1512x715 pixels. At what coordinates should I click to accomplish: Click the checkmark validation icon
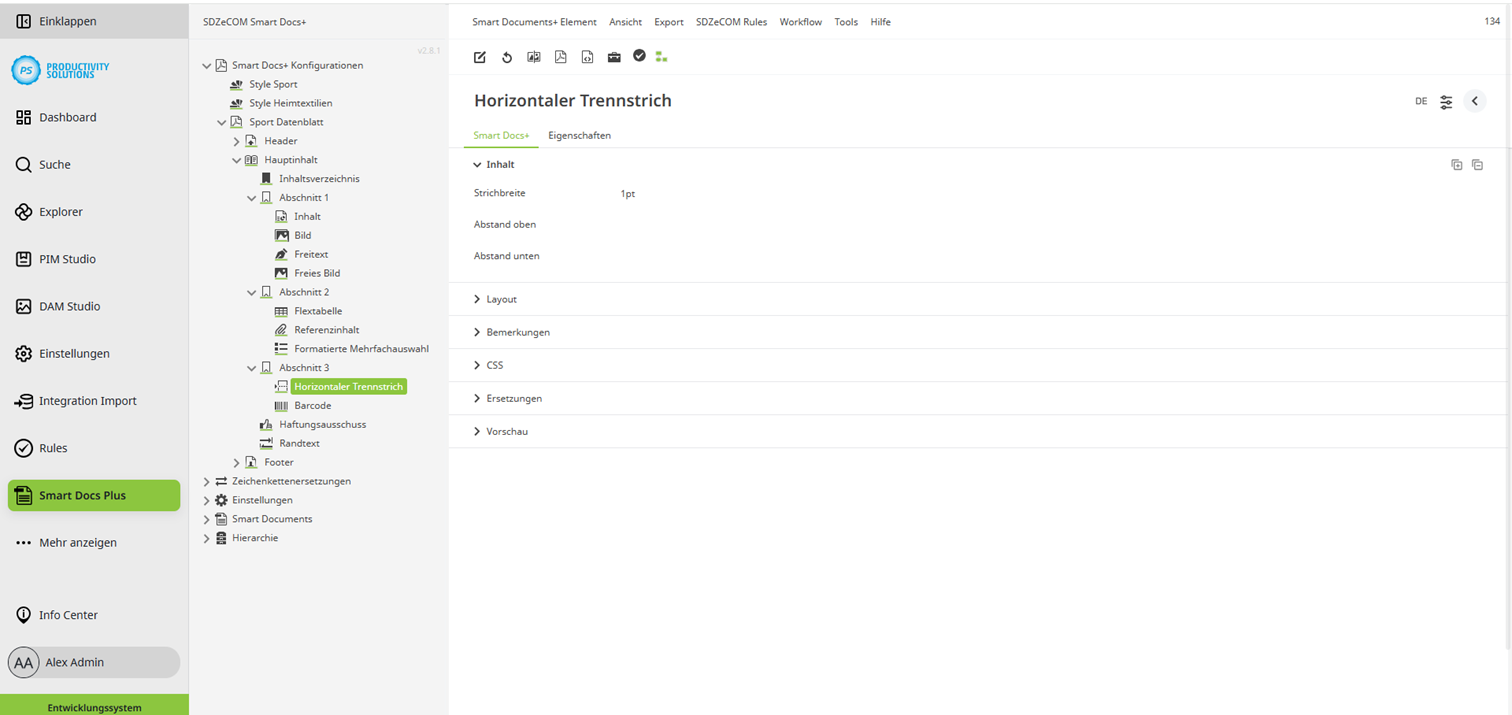(640, 57)
